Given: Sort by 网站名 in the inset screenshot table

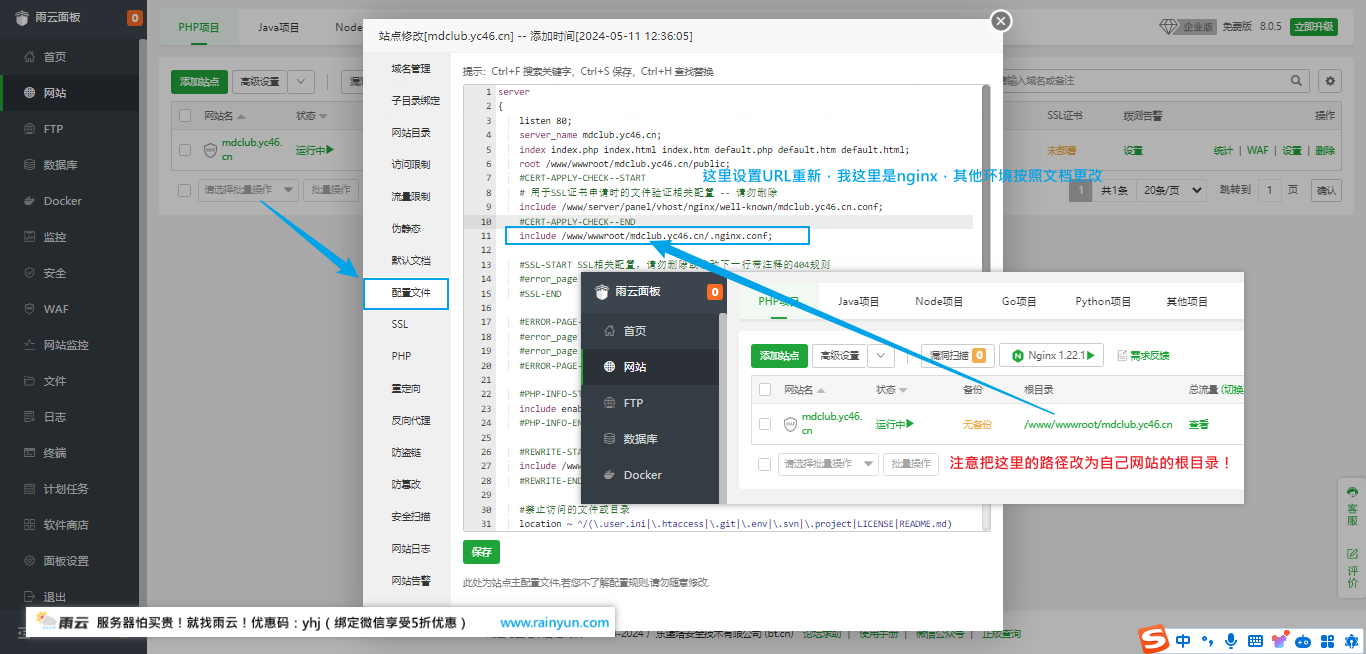Looking at the screenshot, I should 805,390.
